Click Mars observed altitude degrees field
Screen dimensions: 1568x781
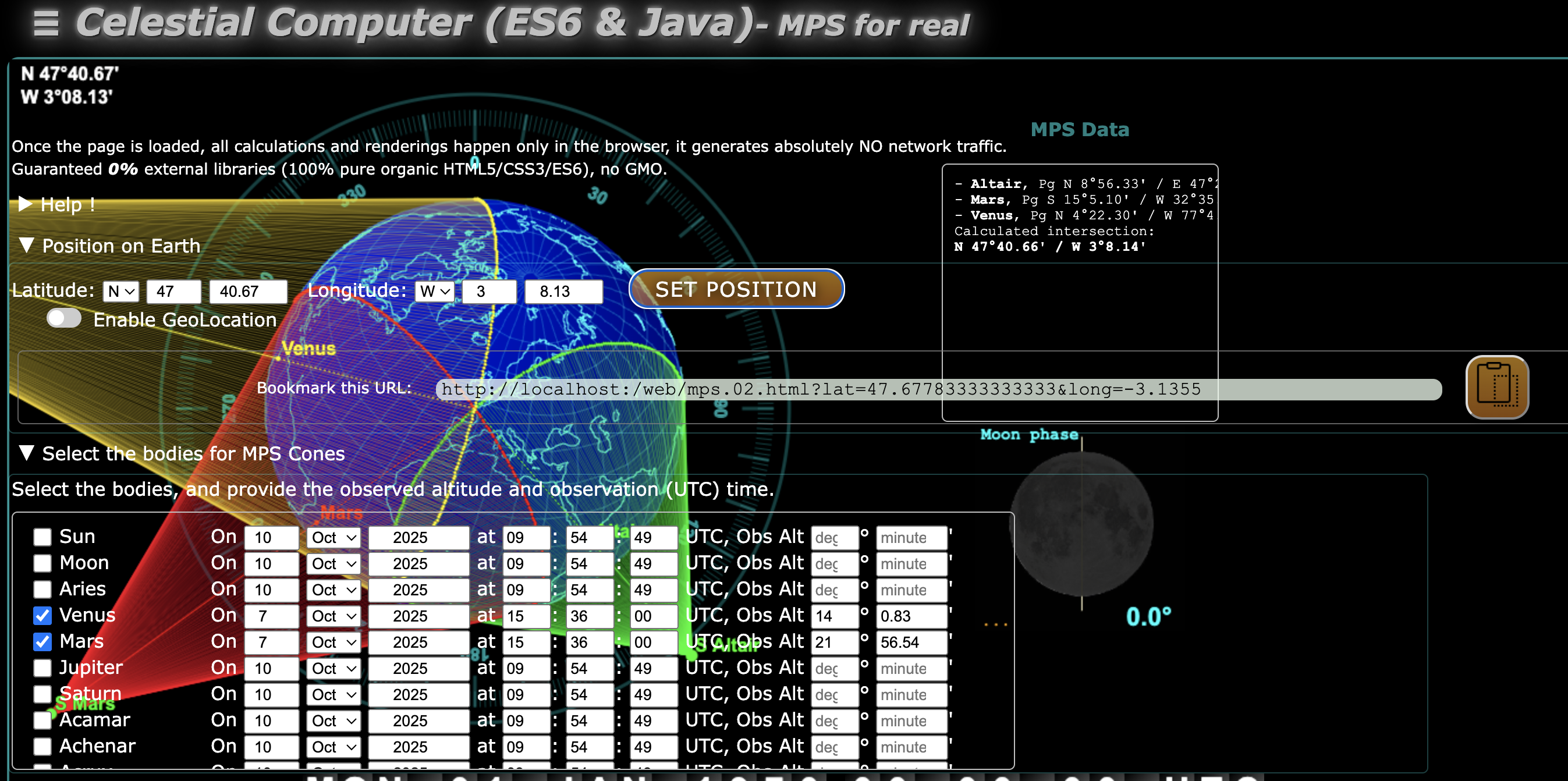tap(834, 642)
